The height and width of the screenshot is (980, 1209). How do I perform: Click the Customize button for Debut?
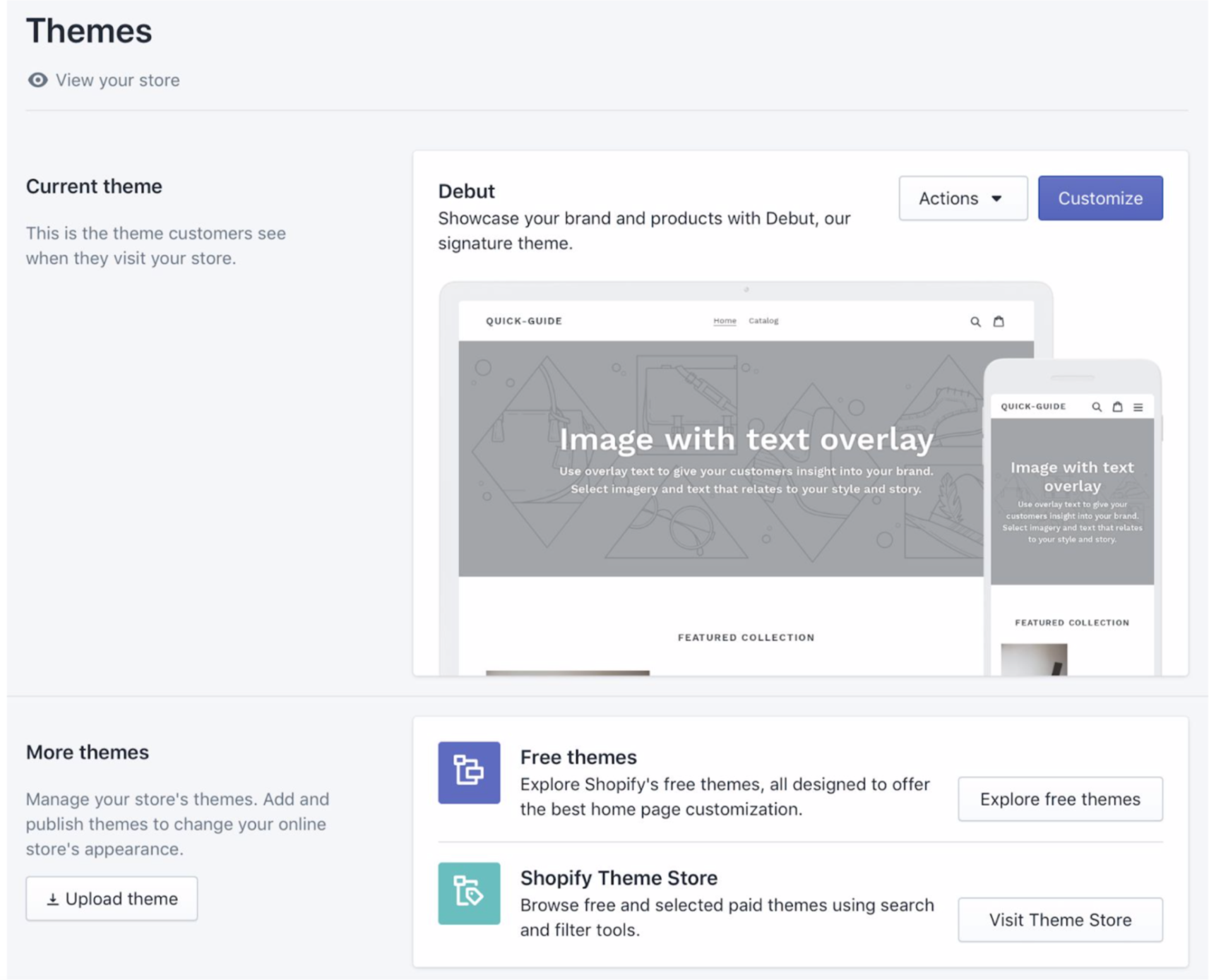[x=1100, y=198]
